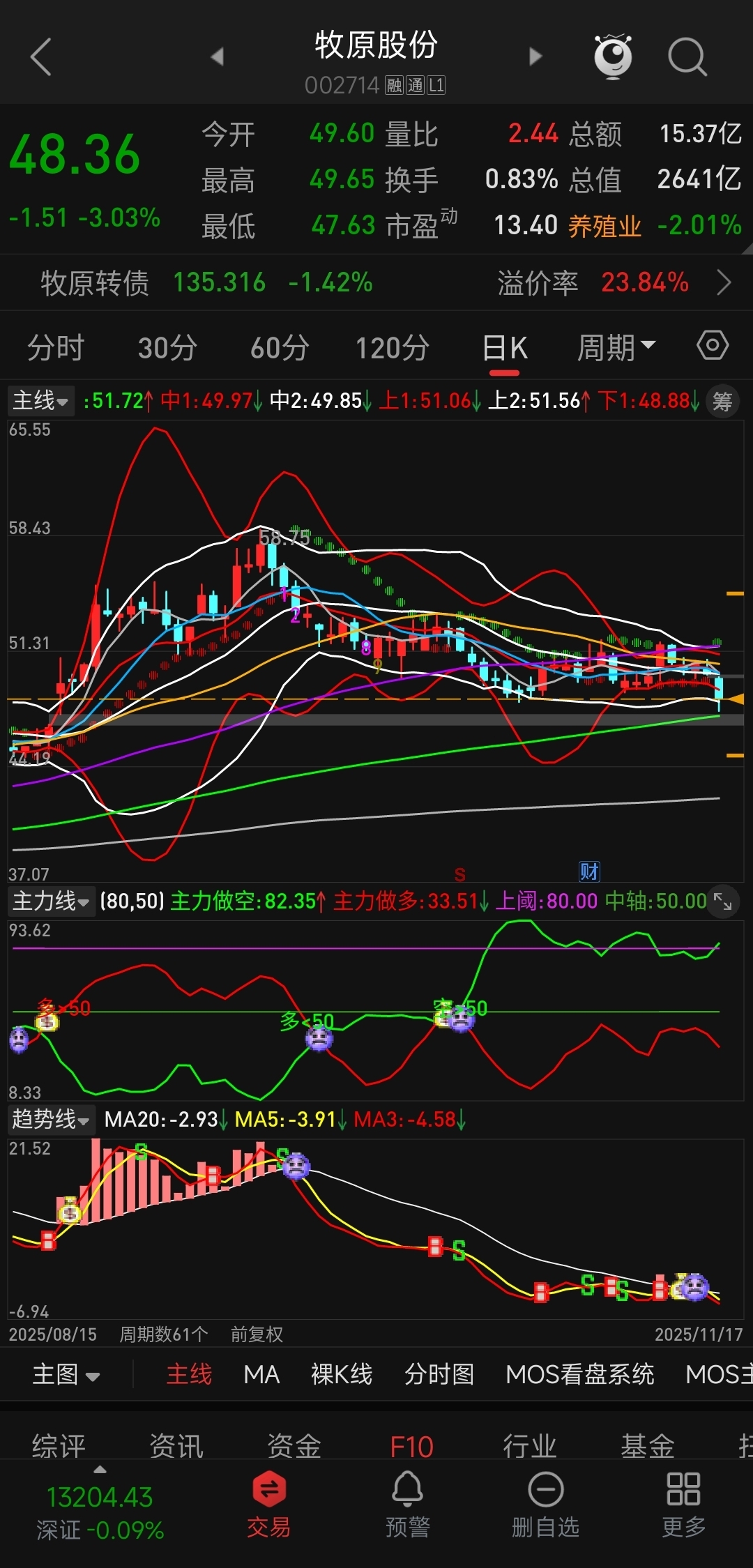Screen dimensions: 753x1568
Task: Select 主线 main chart indicator
Action: coord(189,1374)
